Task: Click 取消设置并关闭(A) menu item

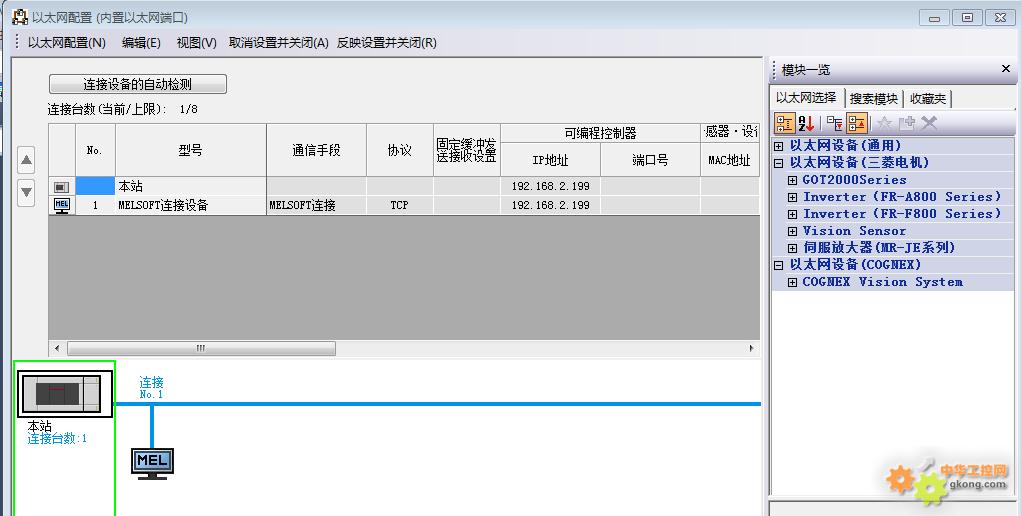Action: tap(279, 43)
